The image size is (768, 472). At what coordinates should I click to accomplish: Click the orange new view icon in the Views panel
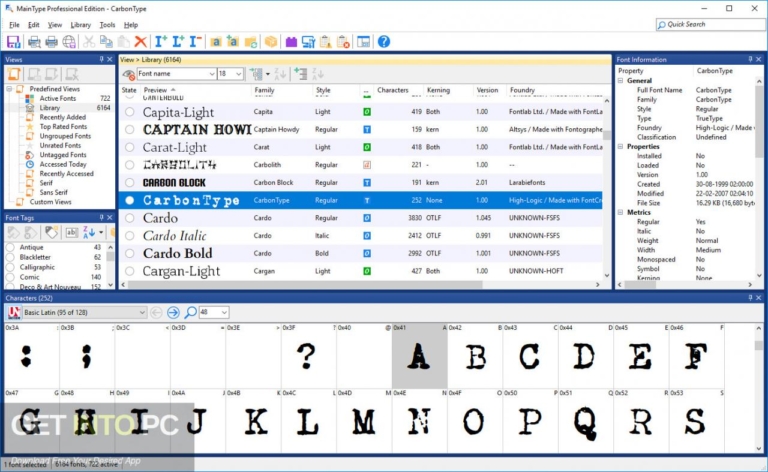tap(14, 74)
